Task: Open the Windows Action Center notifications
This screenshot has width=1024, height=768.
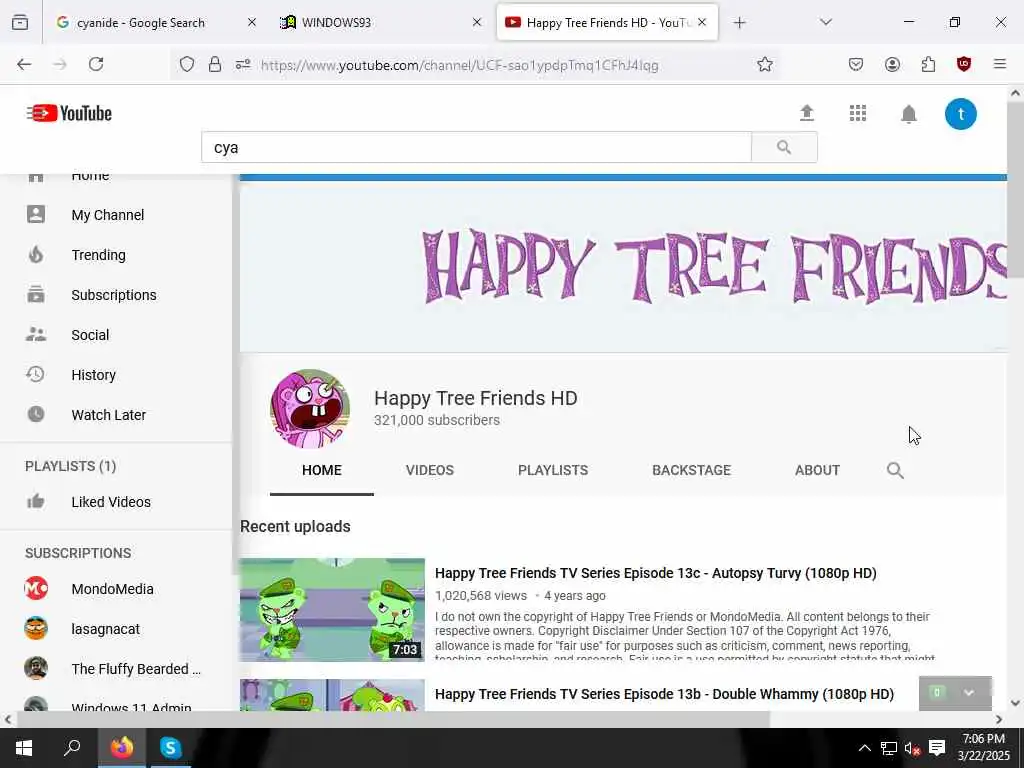Action: point(937,748)
